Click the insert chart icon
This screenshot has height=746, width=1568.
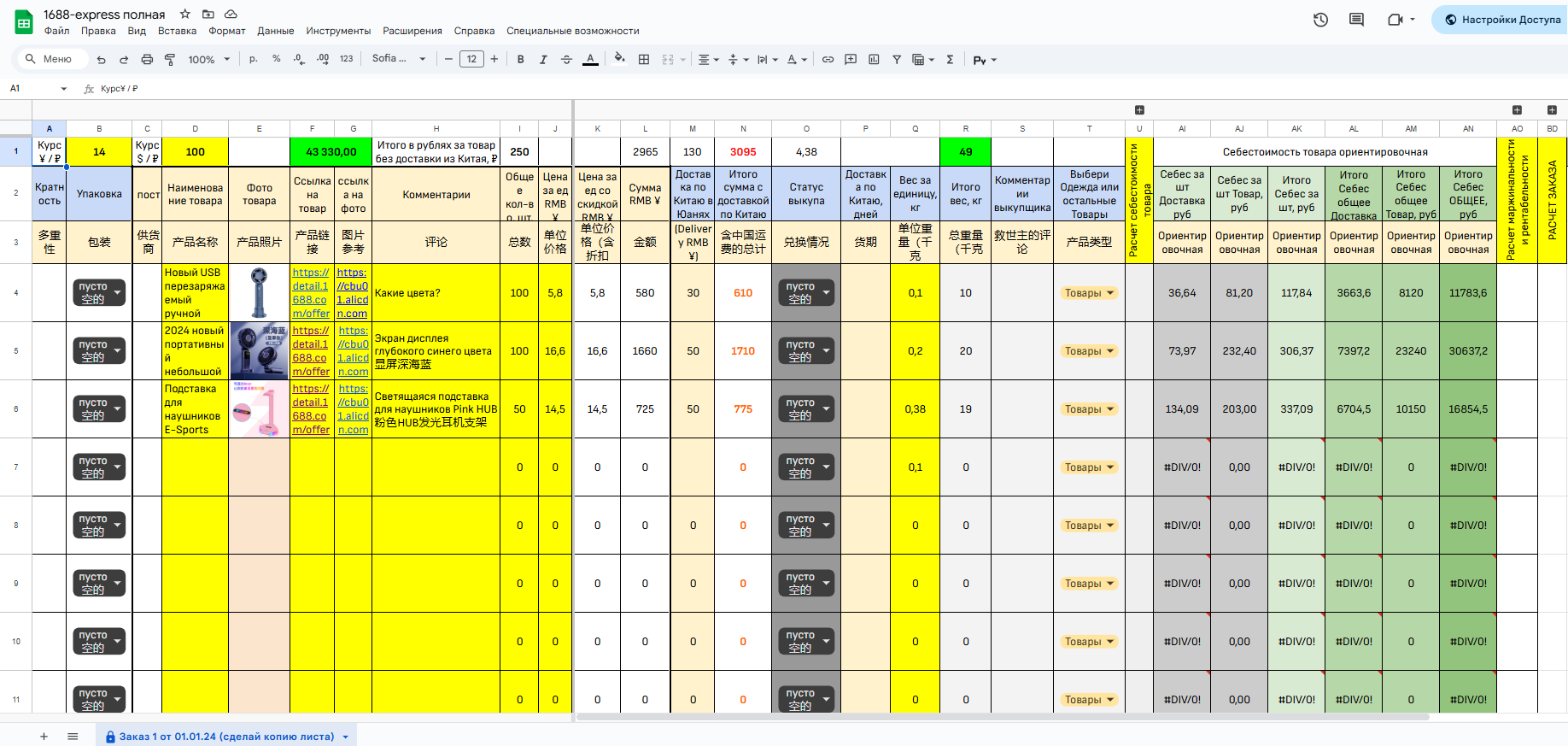874,59
